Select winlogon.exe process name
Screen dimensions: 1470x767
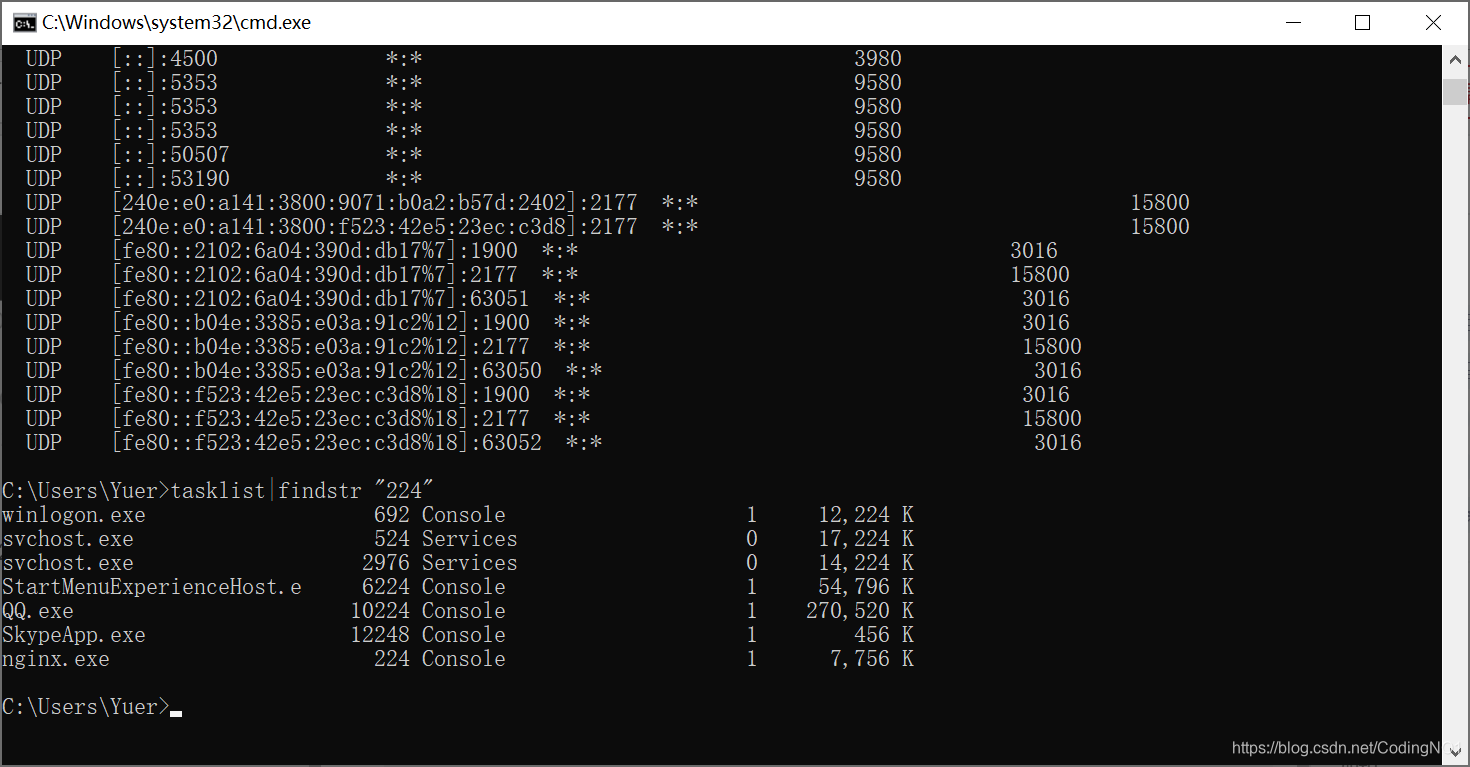tap(74, 515)
